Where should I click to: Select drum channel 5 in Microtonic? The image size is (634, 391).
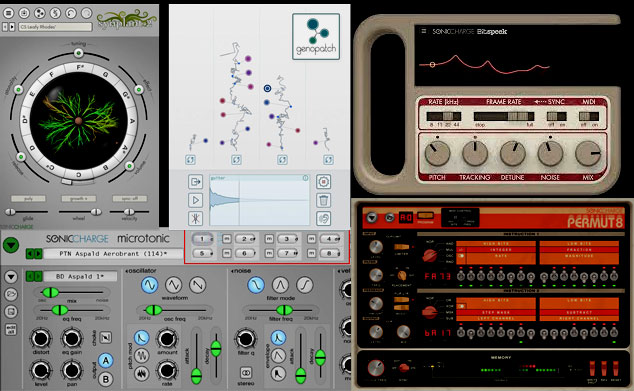pos(203,254)
